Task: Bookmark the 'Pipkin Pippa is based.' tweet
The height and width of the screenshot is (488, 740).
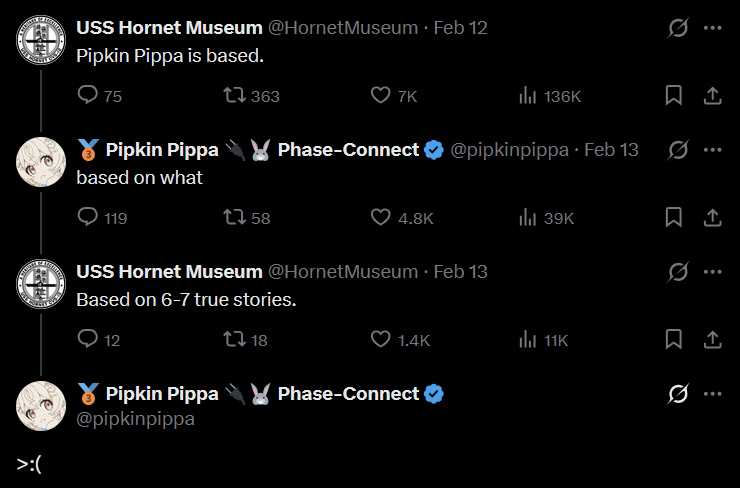Action: (x=674, y=96)
